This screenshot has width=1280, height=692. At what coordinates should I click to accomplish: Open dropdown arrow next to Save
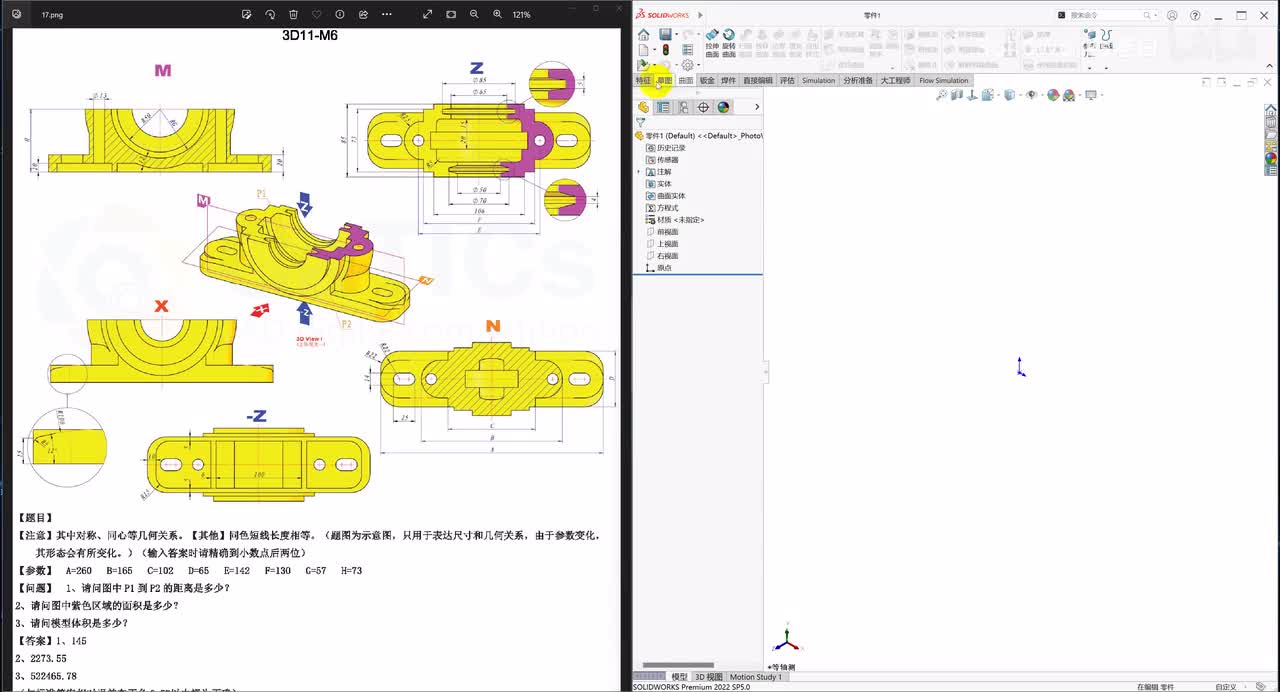pyautogui.click(x=676, y=35)
